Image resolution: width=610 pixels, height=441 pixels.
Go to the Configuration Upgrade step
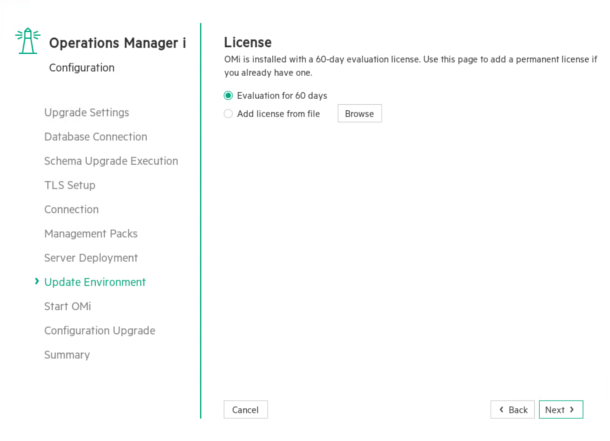[100, 331]
